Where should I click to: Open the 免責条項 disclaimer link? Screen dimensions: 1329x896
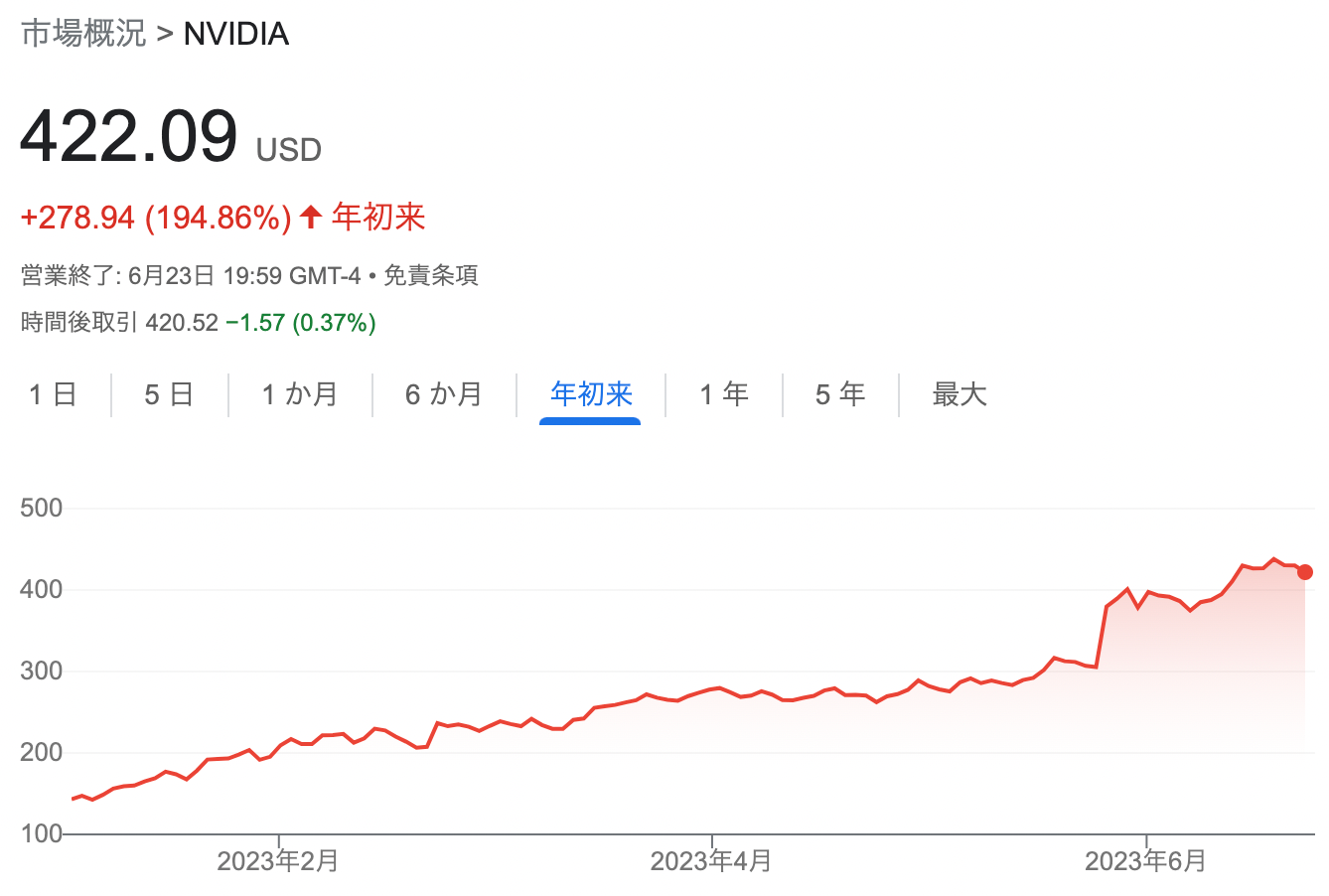pyautogui.click(x=431, y=275)
